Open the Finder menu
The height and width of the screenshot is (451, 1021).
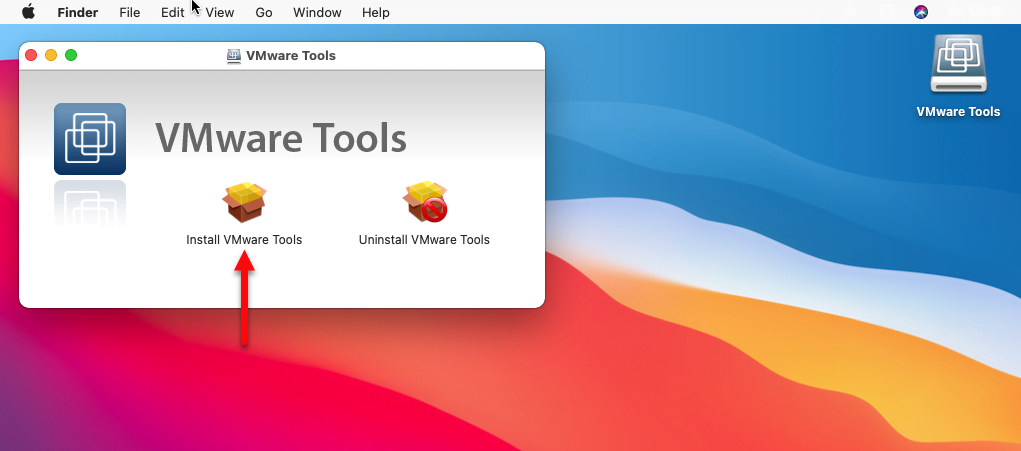click(x=77, y=12)
